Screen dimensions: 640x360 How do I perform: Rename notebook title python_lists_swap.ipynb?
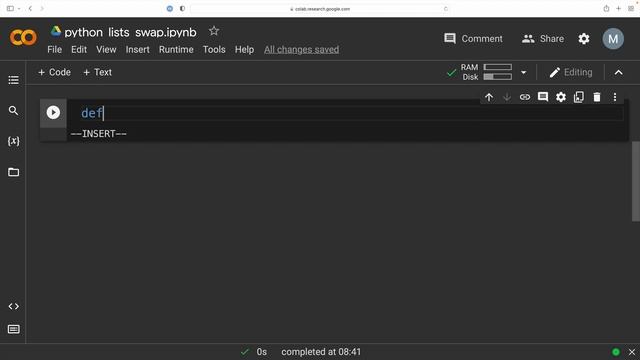click(130, 32)
